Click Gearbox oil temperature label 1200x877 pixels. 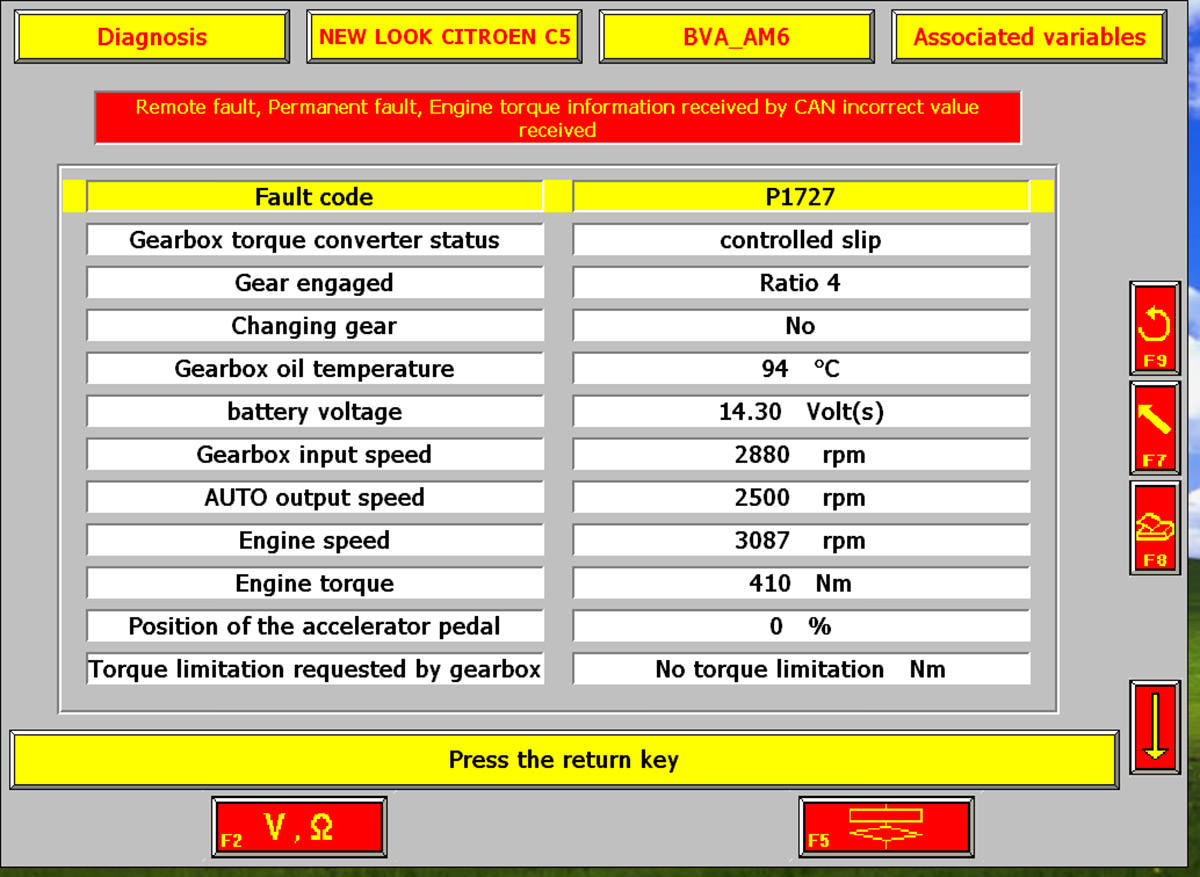pos(315,369)
